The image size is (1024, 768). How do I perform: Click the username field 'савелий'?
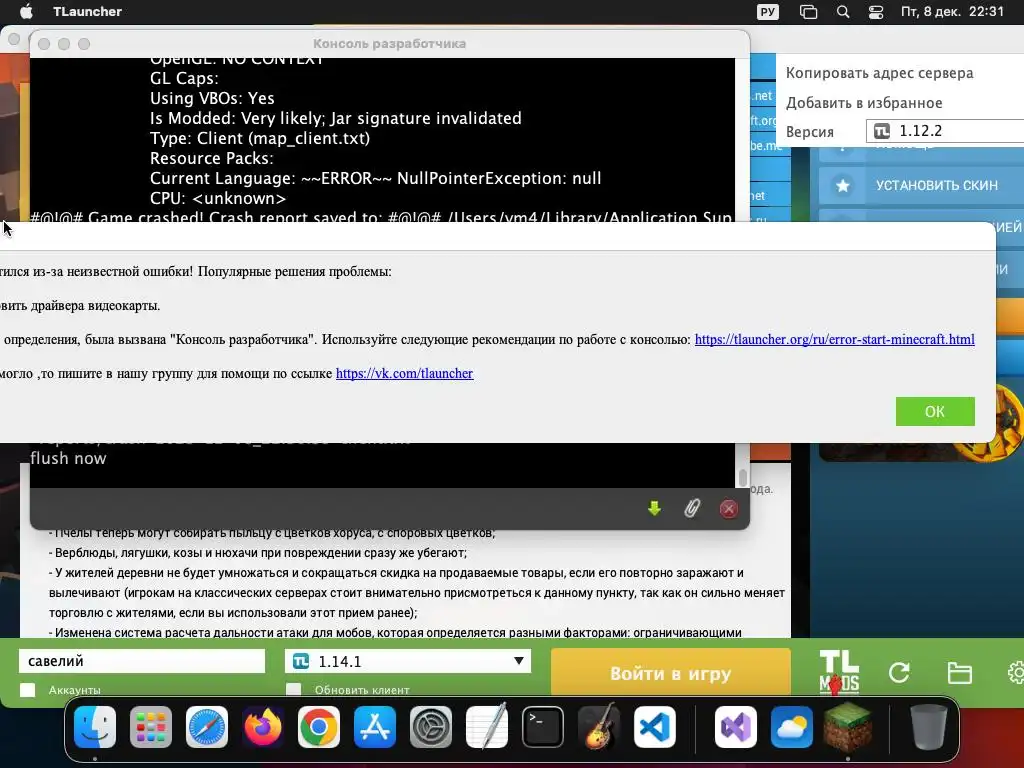[142, 661]
